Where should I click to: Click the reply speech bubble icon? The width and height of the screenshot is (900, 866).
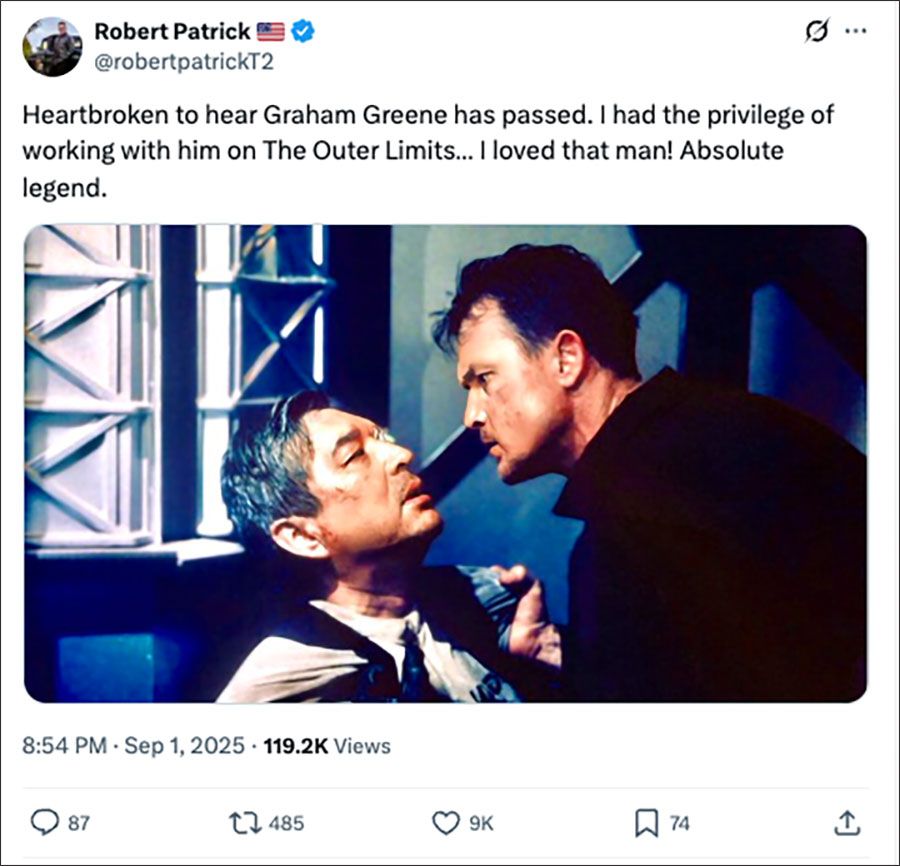(x=44, y=822)
